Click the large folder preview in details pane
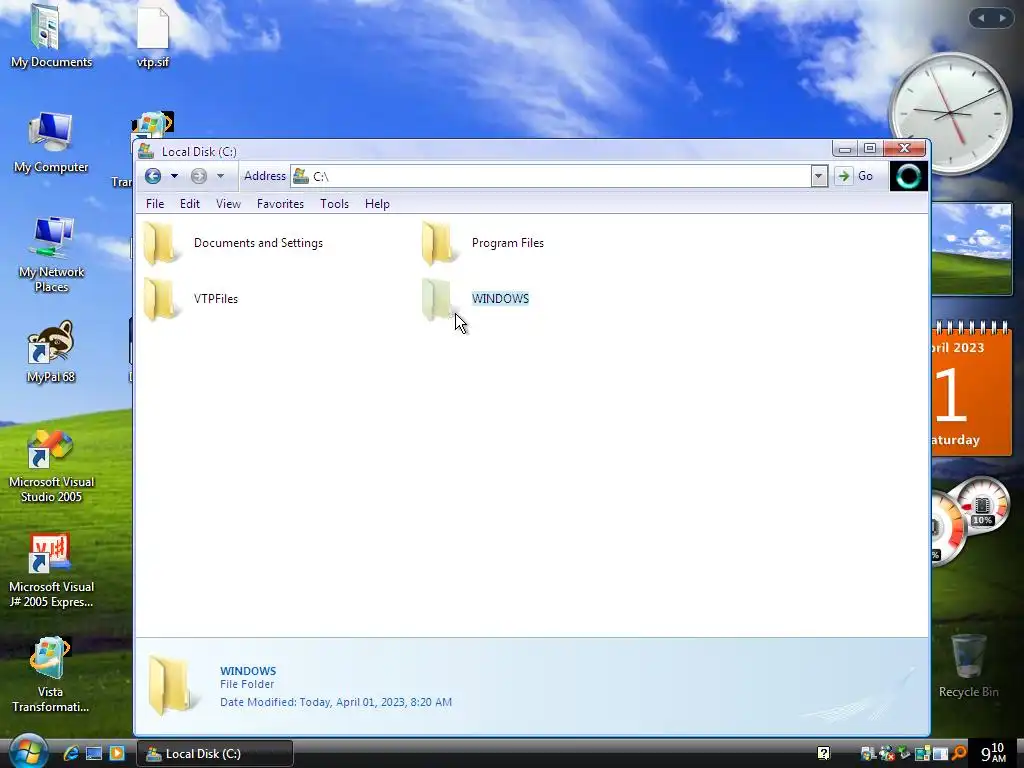Image resolution: width=1024 pixels, height=768 pixels. (170, 685)
